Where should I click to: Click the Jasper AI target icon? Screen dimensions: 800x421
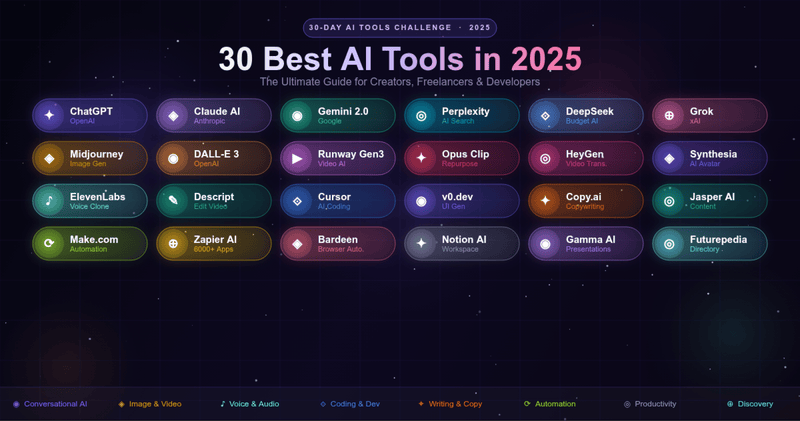(669, 201)
